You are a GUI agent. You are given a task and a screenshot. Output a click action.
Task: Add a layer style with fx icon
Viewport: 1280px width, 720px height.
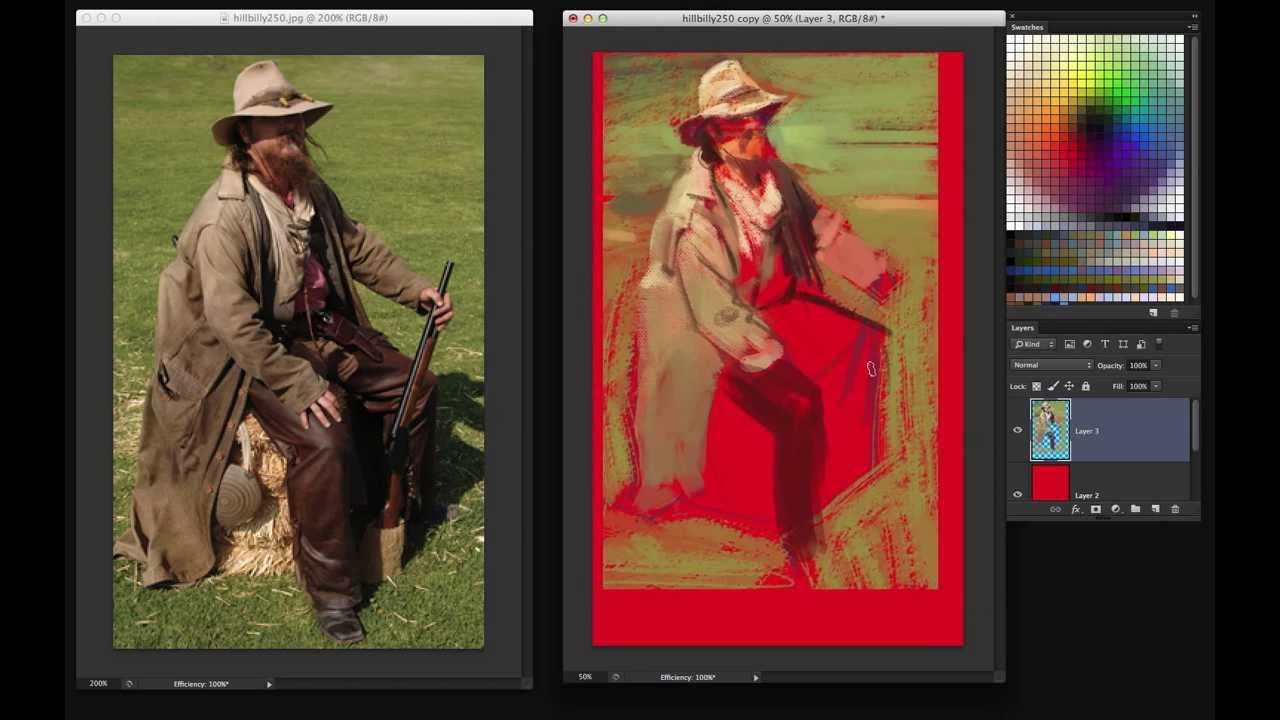(x=1075, y=509)
